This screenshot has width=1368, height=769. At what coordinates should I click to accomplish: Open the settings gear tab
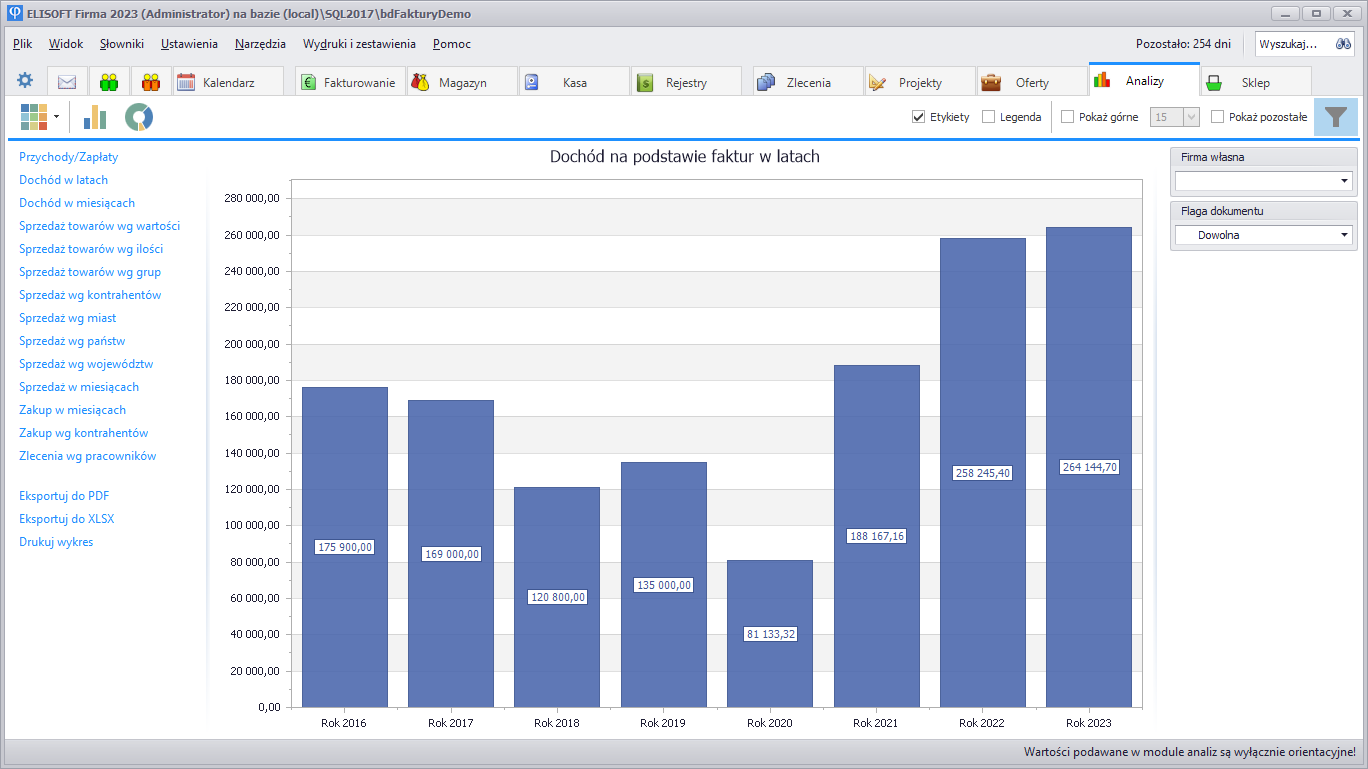click(x=25, y=81)
